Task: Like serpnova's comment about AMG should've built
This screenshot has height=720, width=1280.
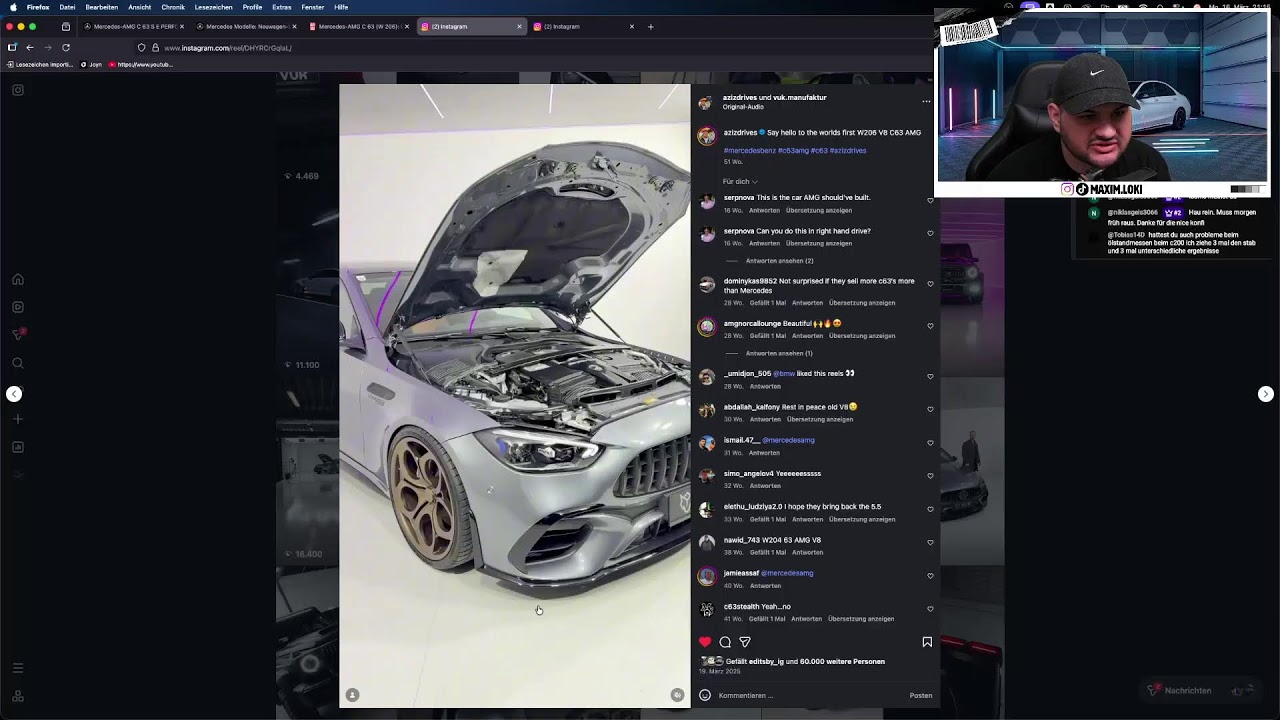Action: (930, 201)
